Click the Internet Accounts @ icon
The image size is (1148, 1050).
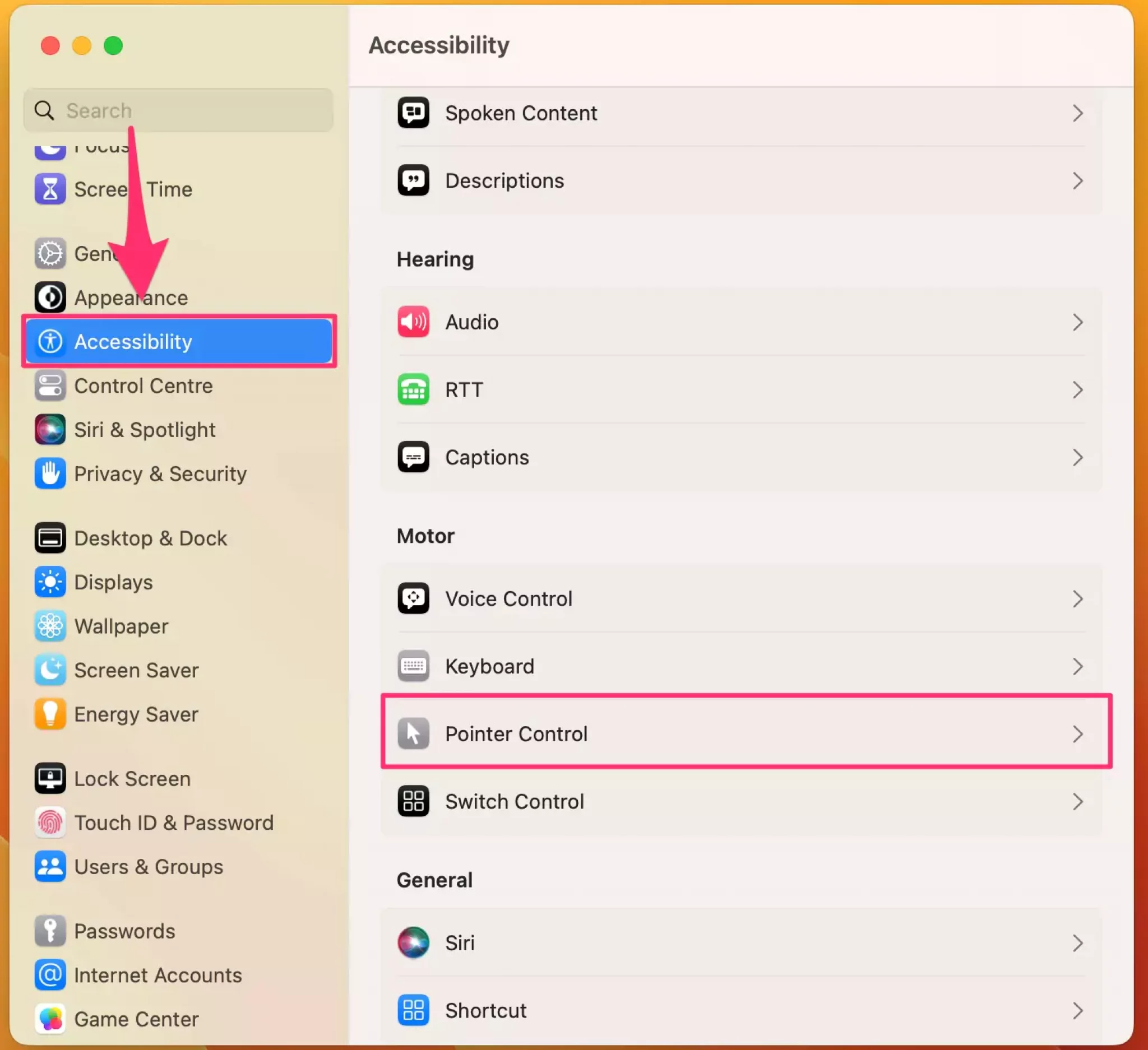(x=50, y=975)
